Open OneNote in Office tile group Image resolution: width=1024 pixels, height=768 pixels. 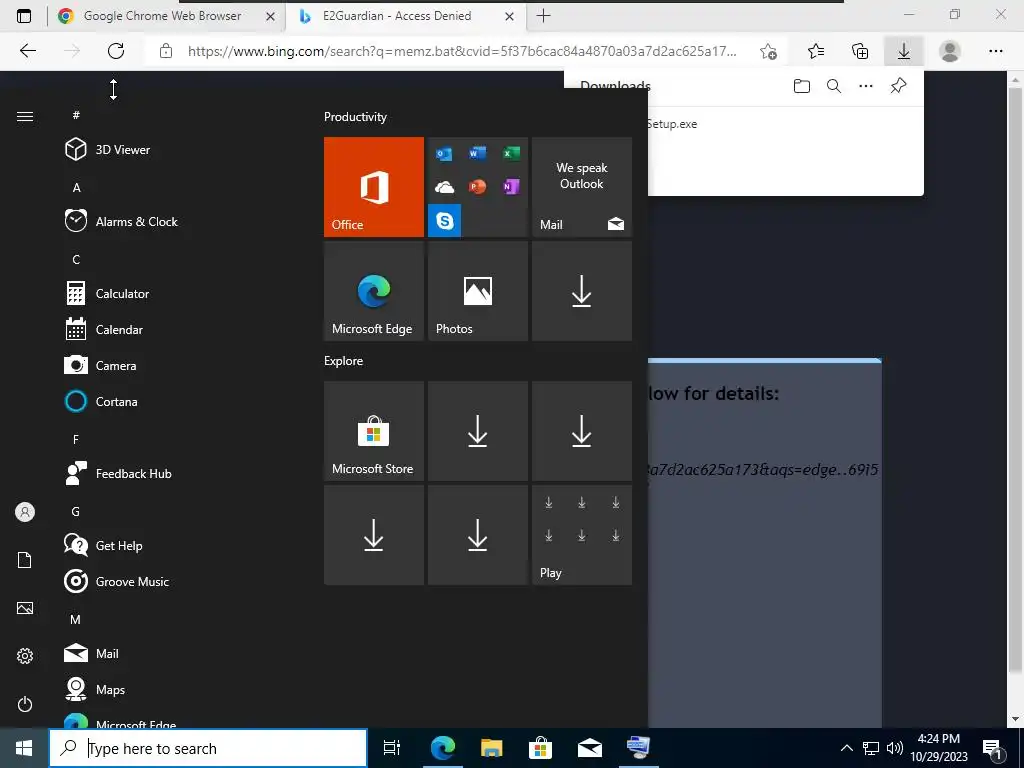pyautogui.click(x=511, y=187)
